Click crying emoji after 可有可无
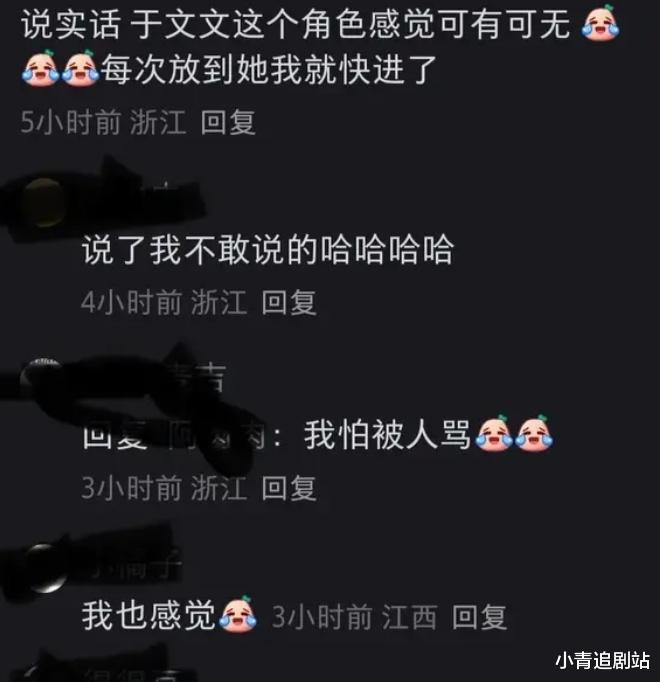Screen dimensions: 660x682 [x=600, y=23]
